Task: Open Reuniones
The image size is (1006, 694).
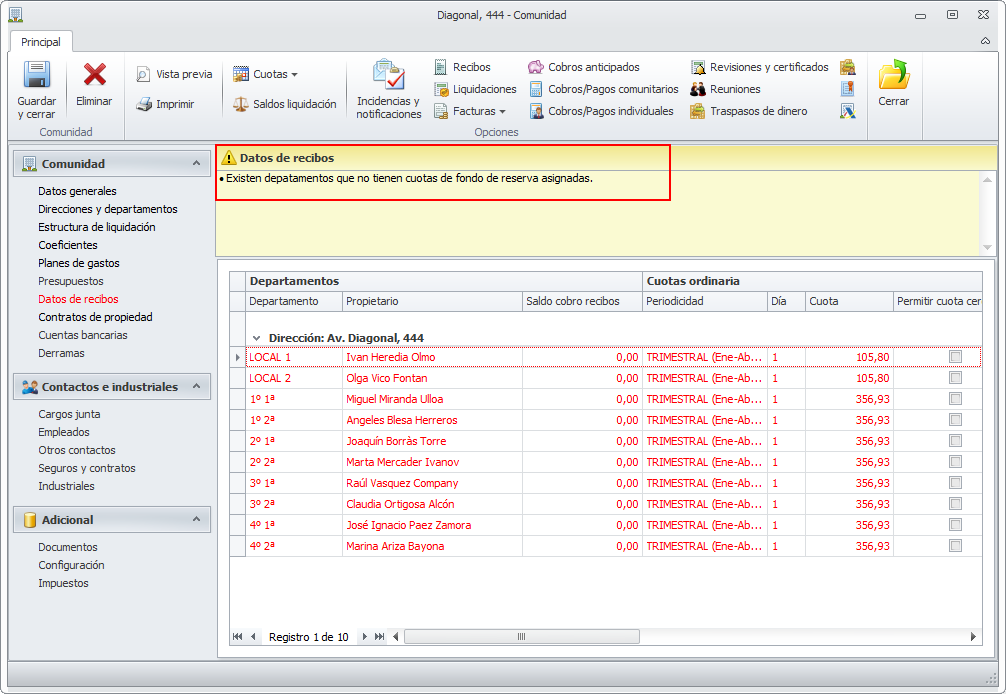Action: coord(726,89)
